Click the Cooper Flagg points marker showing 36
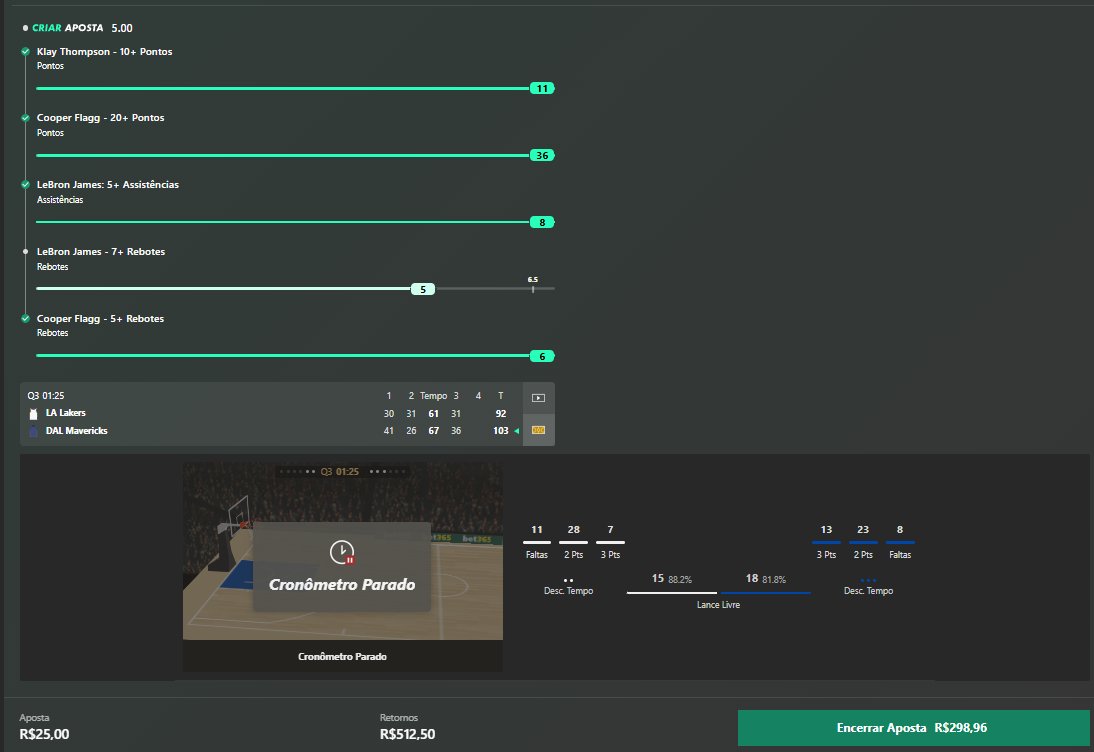Viewport: 1094px width, 752px height. [x=542, y=156]
